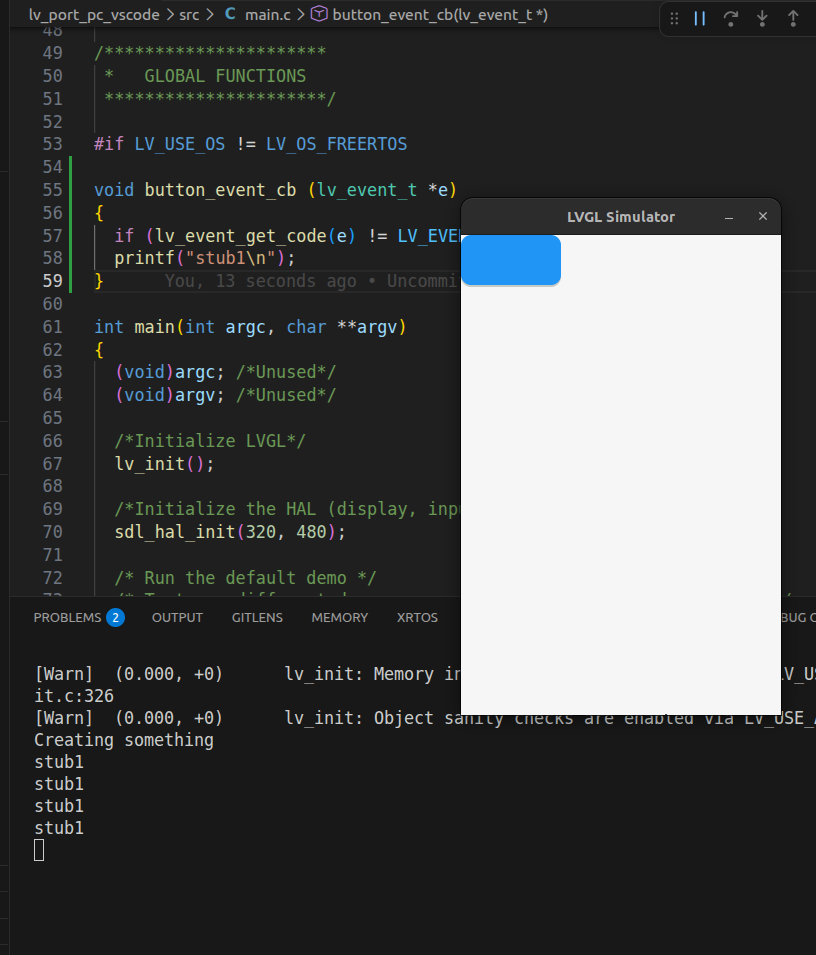Screen dimensions: 816x955
Task: Expand the src breadcrumb segment
Action: 189,14
